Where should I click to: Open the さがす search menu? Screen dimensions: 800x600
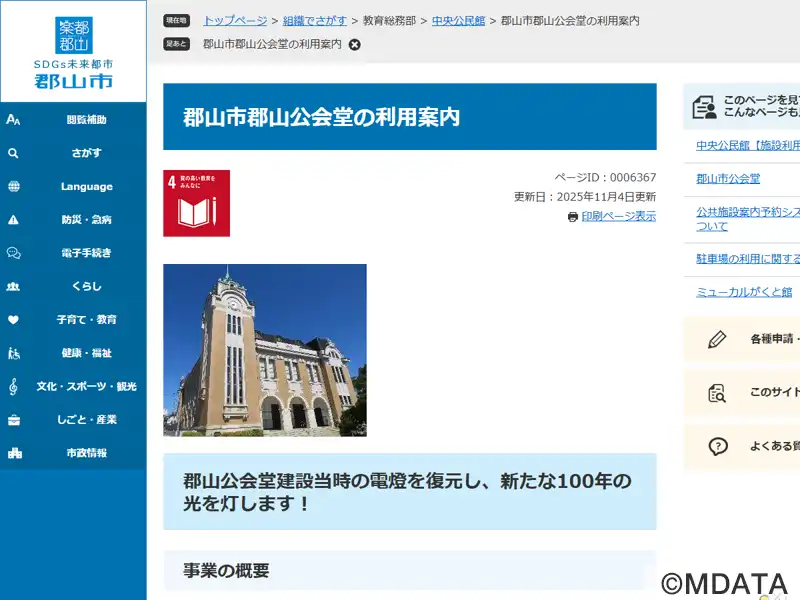[73, 153]
